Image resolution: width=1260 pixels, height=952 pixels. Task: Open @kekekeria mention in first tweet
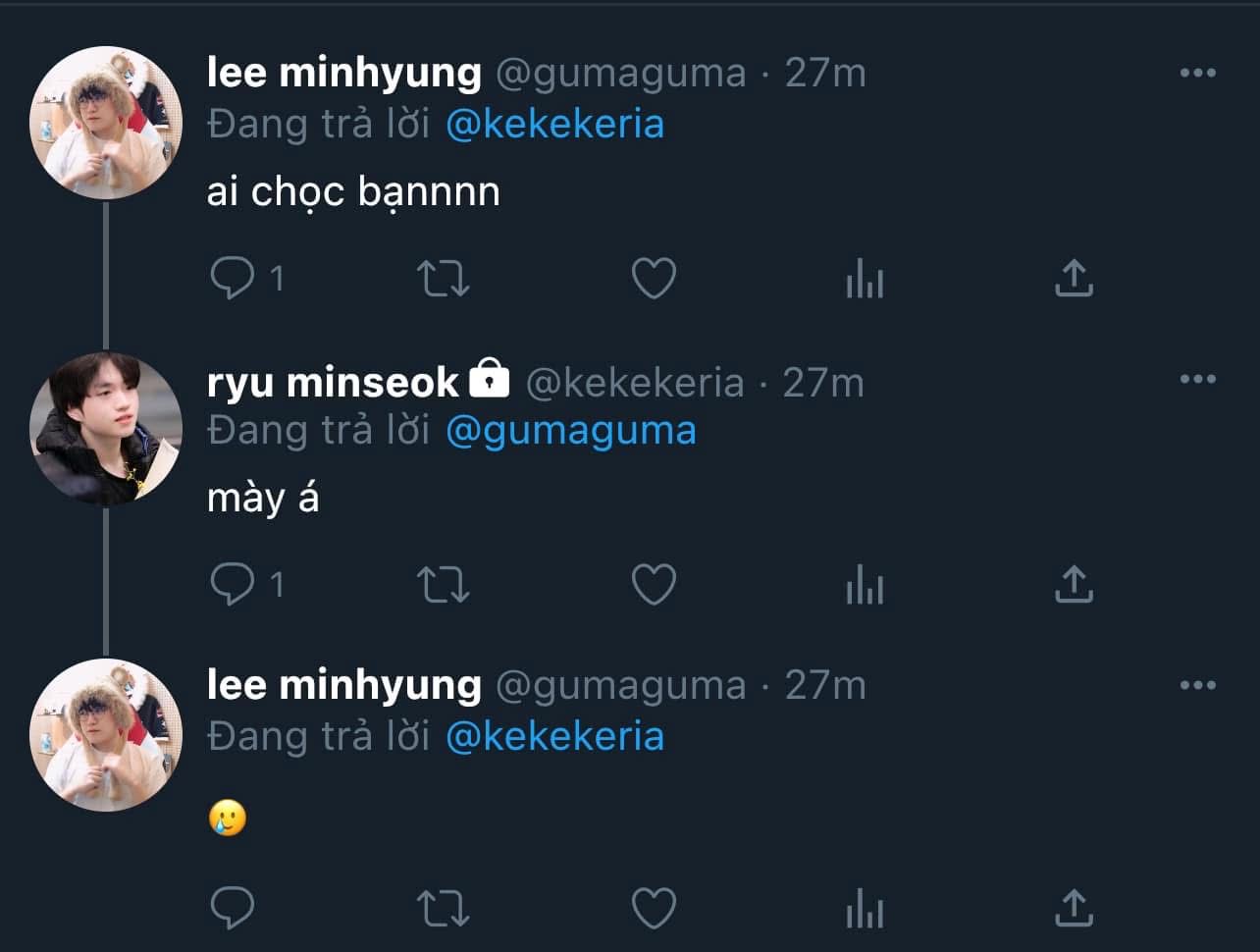coord(554,125)
